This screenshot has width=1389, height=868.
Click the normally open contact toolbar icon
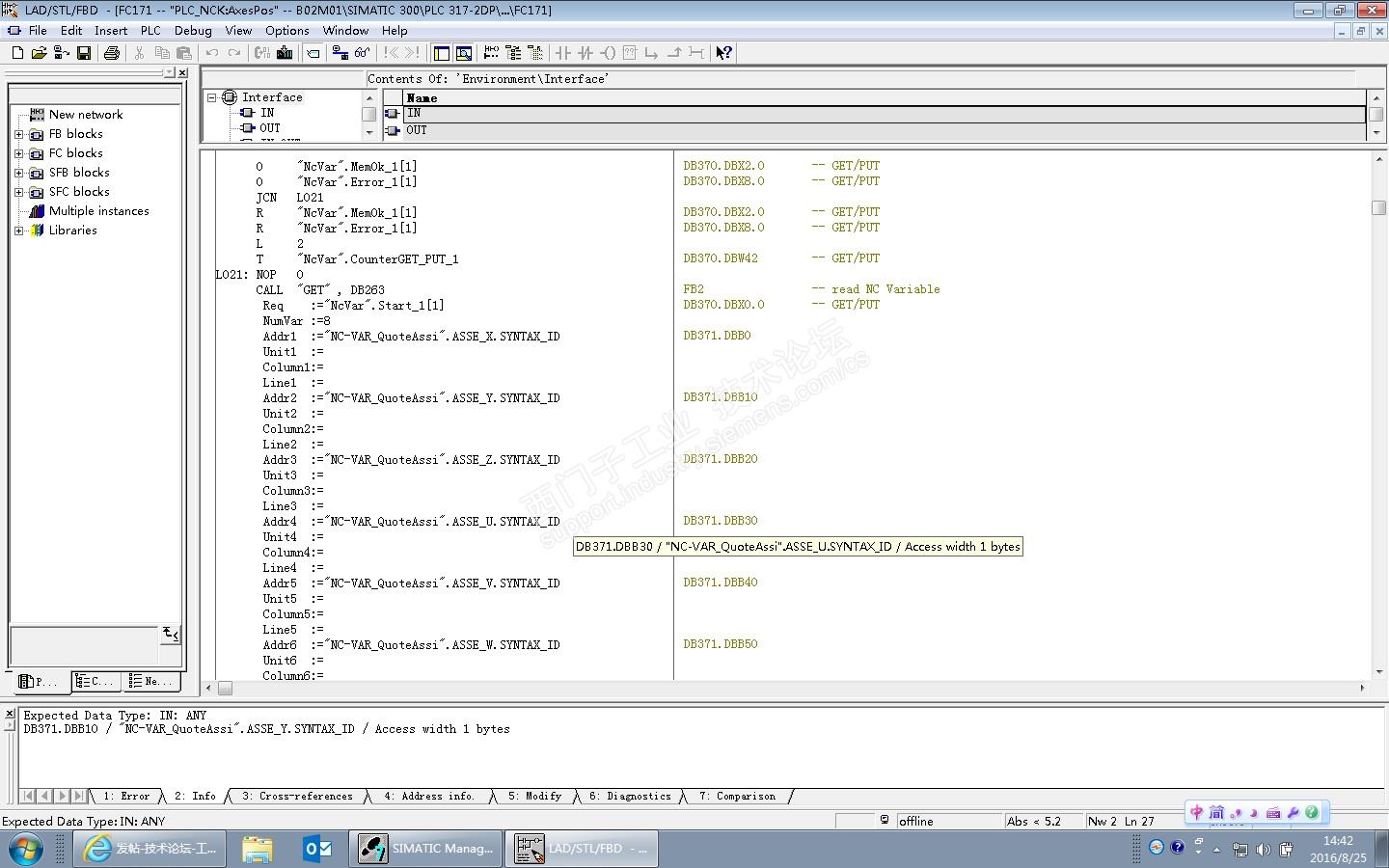564,53
